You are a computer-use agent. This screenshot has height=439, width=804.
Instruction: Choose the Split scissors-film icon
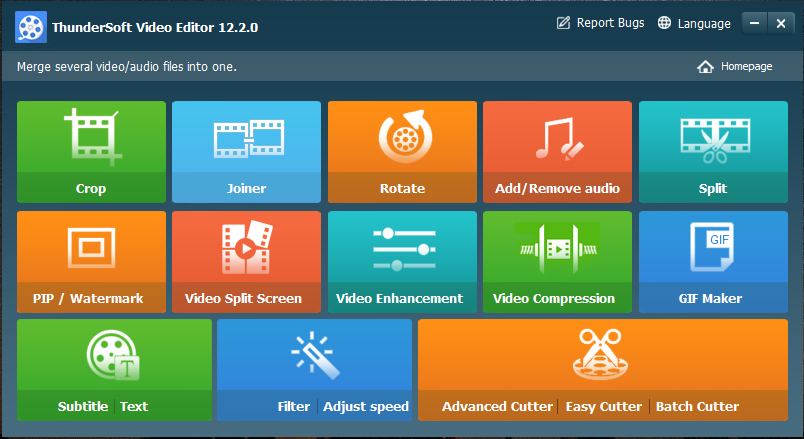pyautogui.click(x=715, y=139)
